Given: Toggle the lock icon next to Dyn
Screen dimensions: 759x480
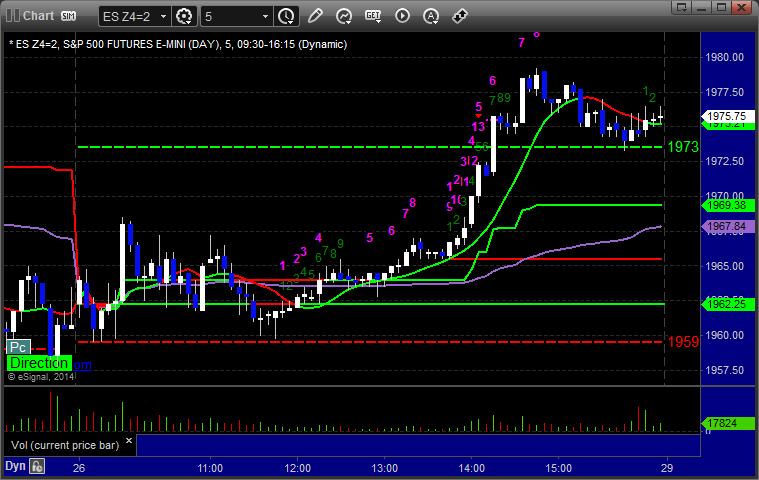Looking at the screenshot, I should click(37, 466).
